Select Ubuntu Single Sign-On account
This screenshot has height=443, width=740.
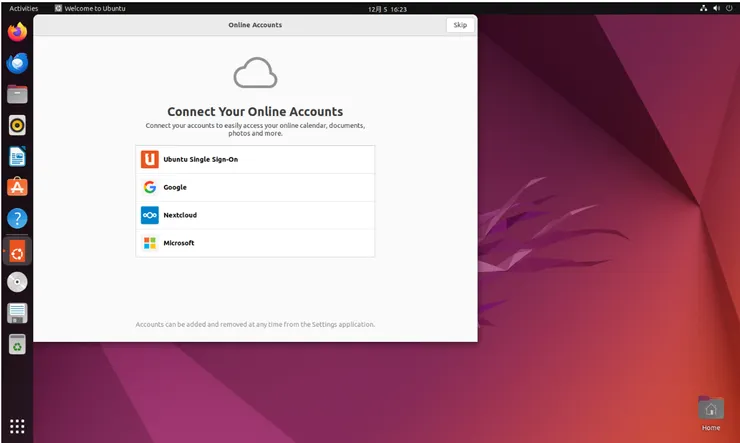click(x=255, y=159)
